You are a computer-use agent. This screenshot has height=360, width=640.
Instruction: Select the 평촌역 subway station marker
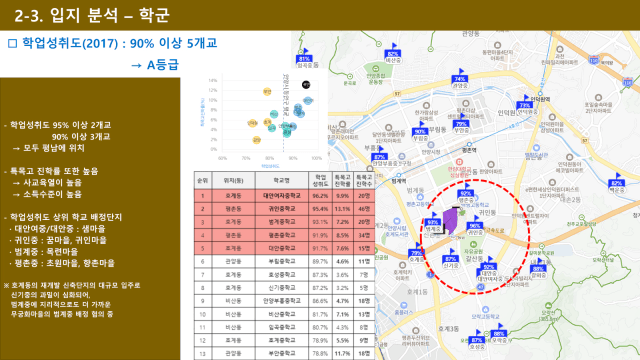click(x=469, y=144)
